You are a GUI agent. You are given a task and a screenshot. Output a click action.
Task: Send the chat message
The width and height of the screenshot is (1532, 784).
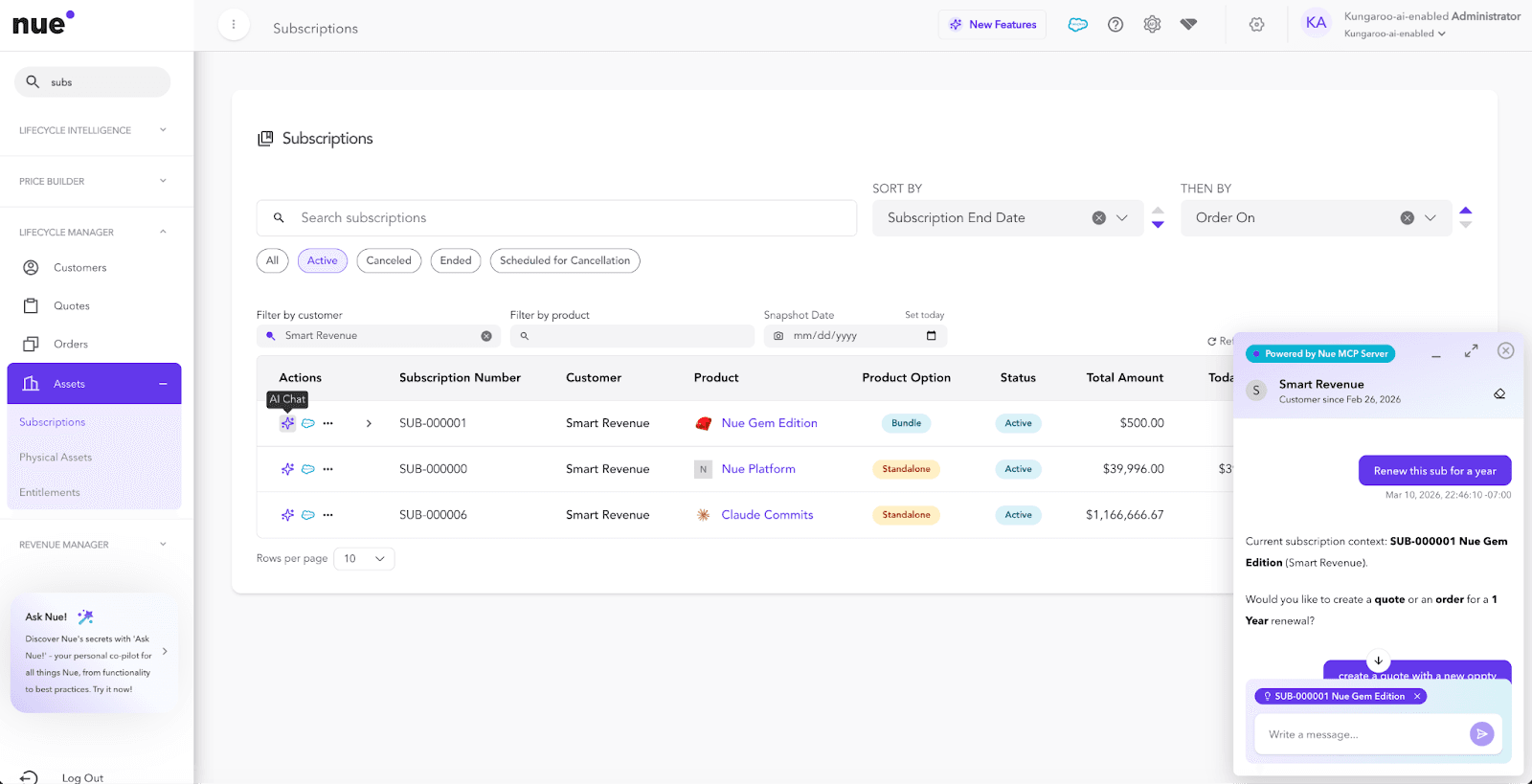pyautogui.click(x=1481, y=734)
